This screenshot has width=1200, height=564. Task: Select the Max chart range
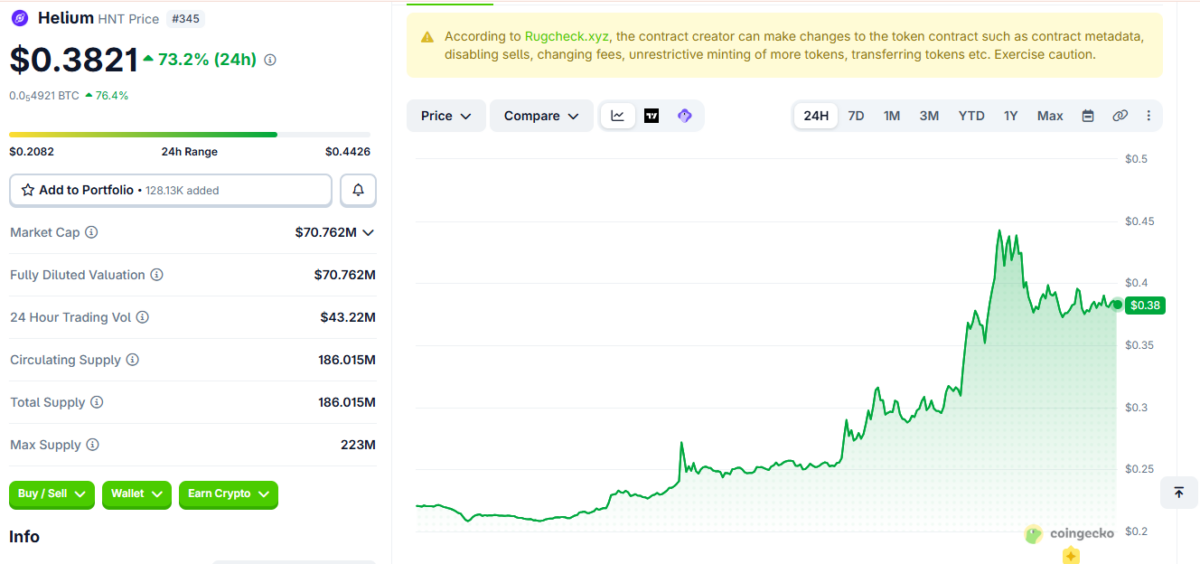(x=1050, y=116)
